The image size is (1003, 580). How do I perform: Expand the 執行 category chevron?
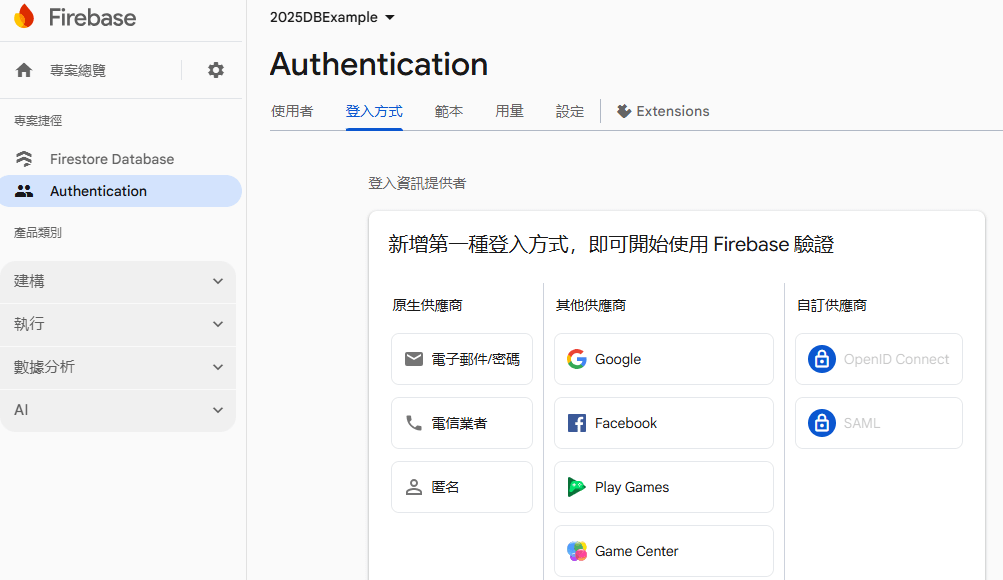pyautogui.click(x=218, y=324)
